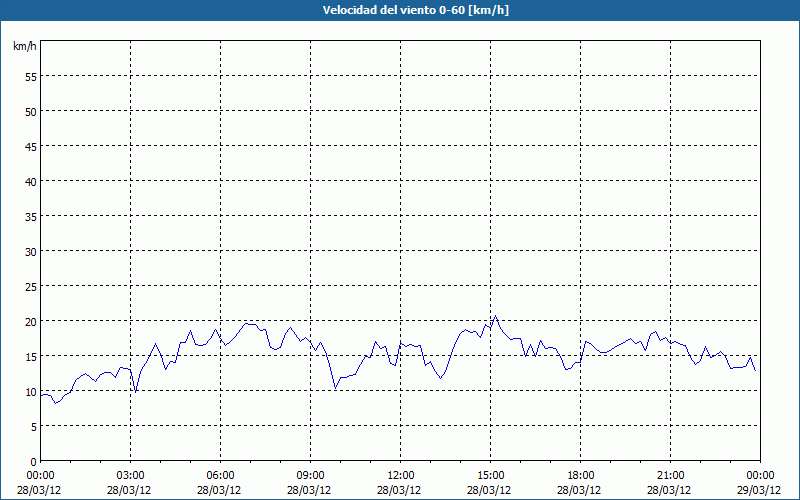Click the 28/03/12 date under 12:00
Viewport: 800px width, 500px height.
pos(399,490)
